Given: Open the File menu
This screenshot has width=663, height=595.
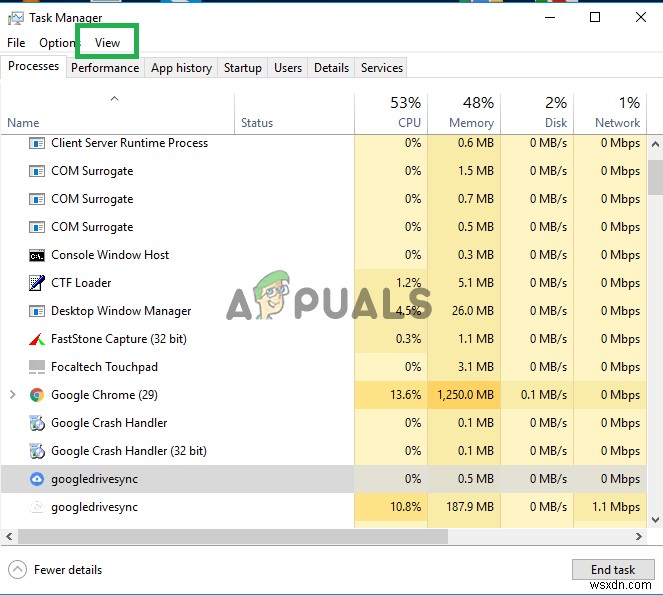Looking at the screenshot, I should pos(16,43).
